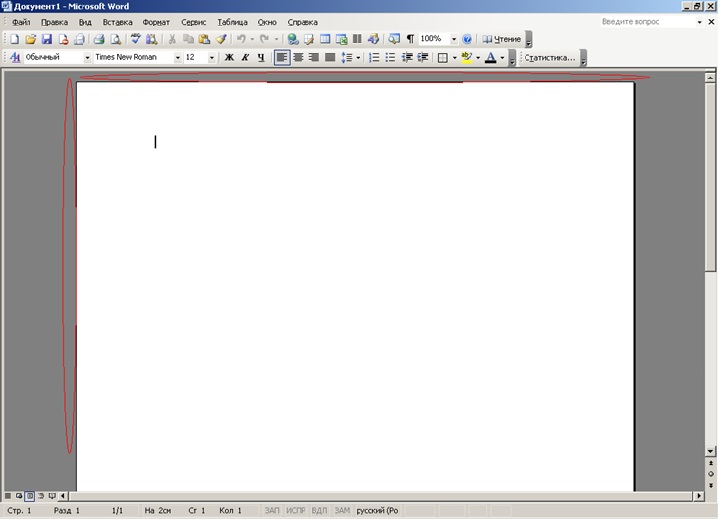Open the Правка menu
This screenshot has width=720, height=519.
click(x=55, y=22)
